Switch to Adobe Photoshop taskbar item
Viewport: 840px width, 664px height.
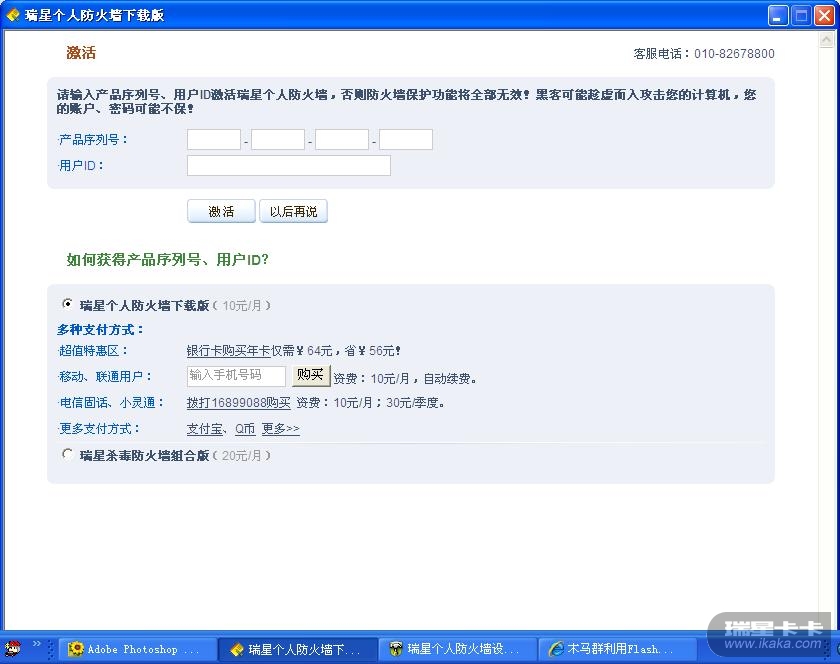tap(138, 650)
